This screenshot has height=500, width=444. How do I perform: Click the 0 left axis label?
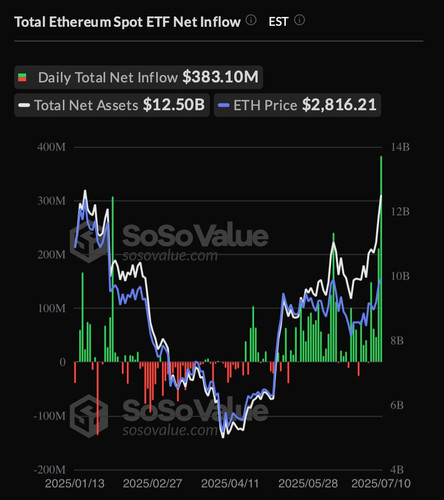63,362
